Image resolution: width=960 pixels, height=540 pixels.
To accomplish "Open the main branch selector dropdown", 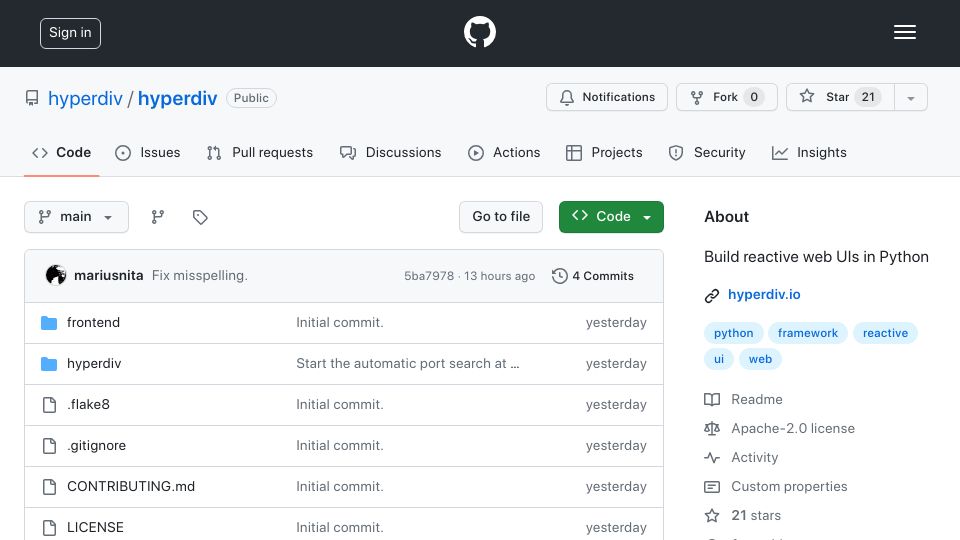I will [x=77, y=217].
